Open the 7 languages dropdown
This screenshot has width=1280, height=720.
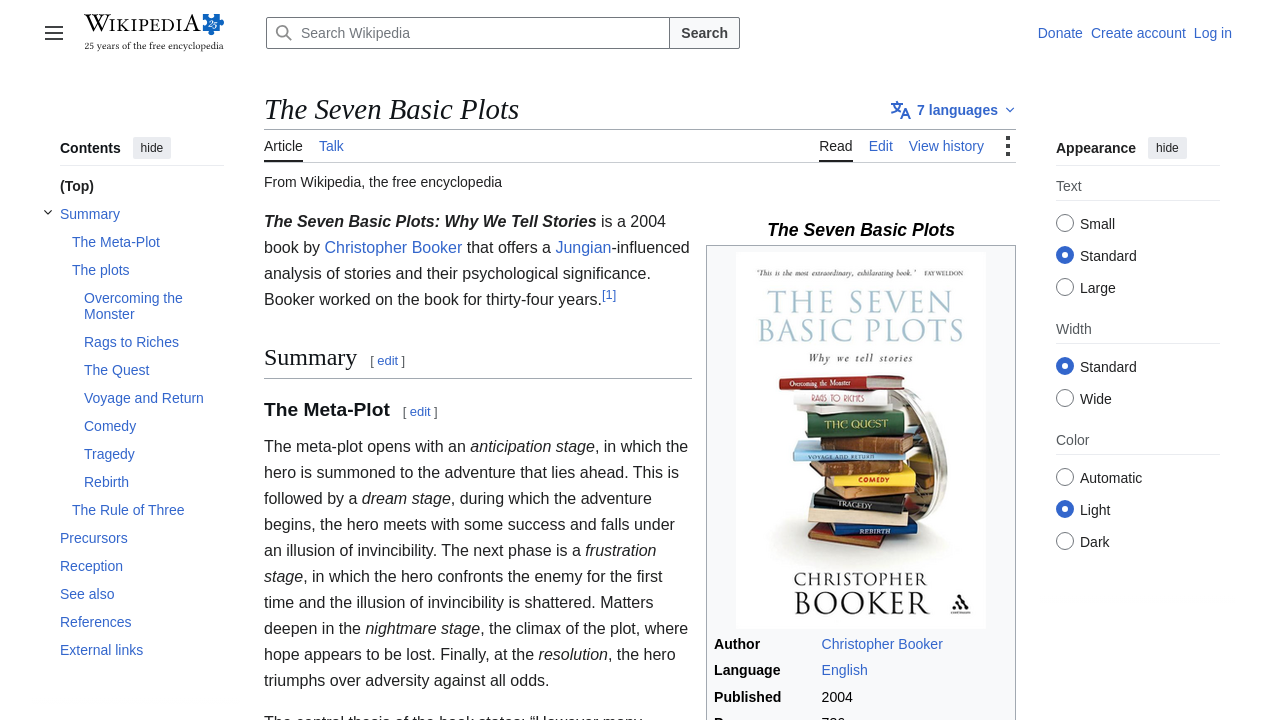pos(953,110)
